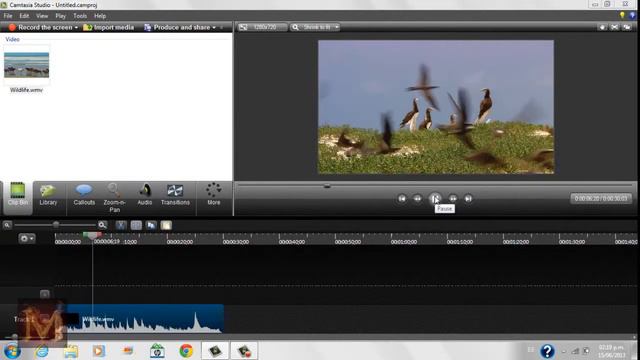
Task: Open the View menu
Action: pos(42,16)
